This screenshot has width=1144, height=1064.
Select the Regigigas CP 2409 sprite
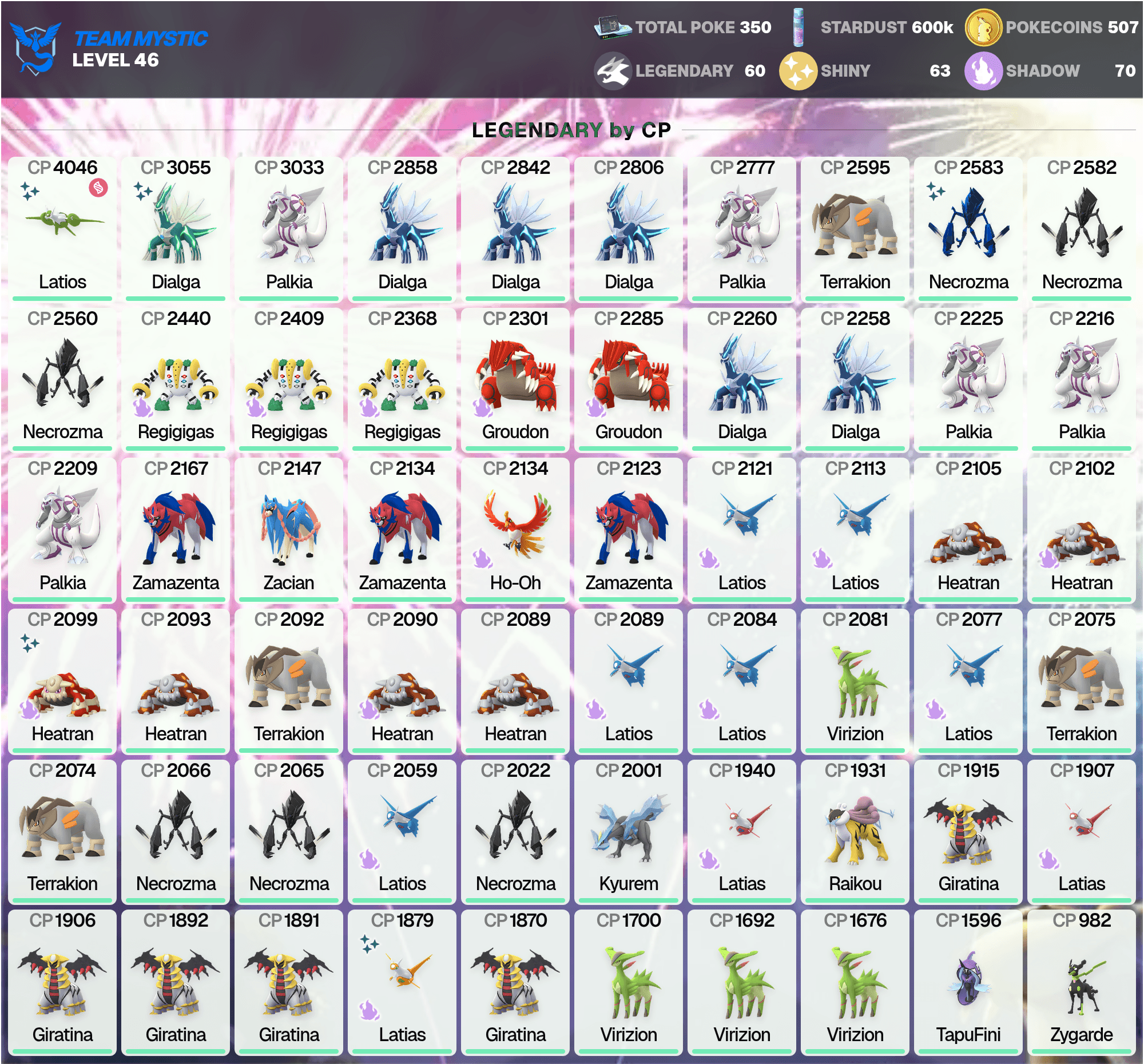coord(288,384)
